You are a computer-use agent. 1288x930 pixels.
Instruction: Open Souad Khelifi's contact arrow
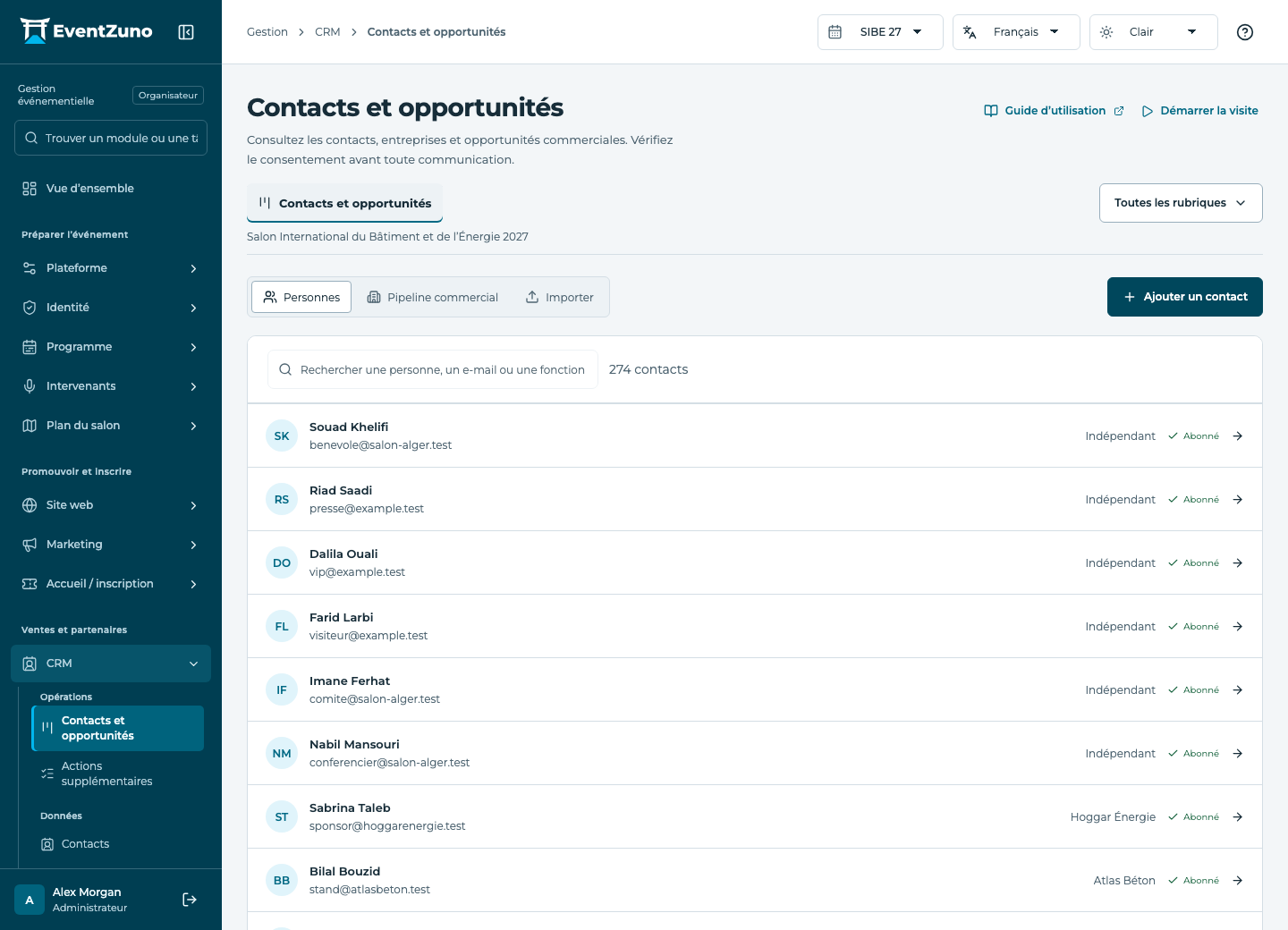point(1238,436)
